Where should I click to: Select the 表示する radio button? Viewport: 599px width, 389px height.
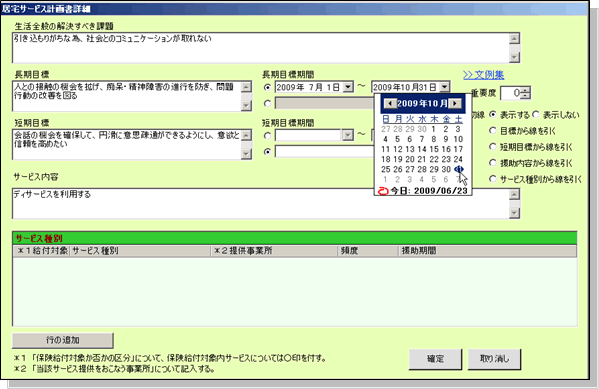click(x=493, y=115)
